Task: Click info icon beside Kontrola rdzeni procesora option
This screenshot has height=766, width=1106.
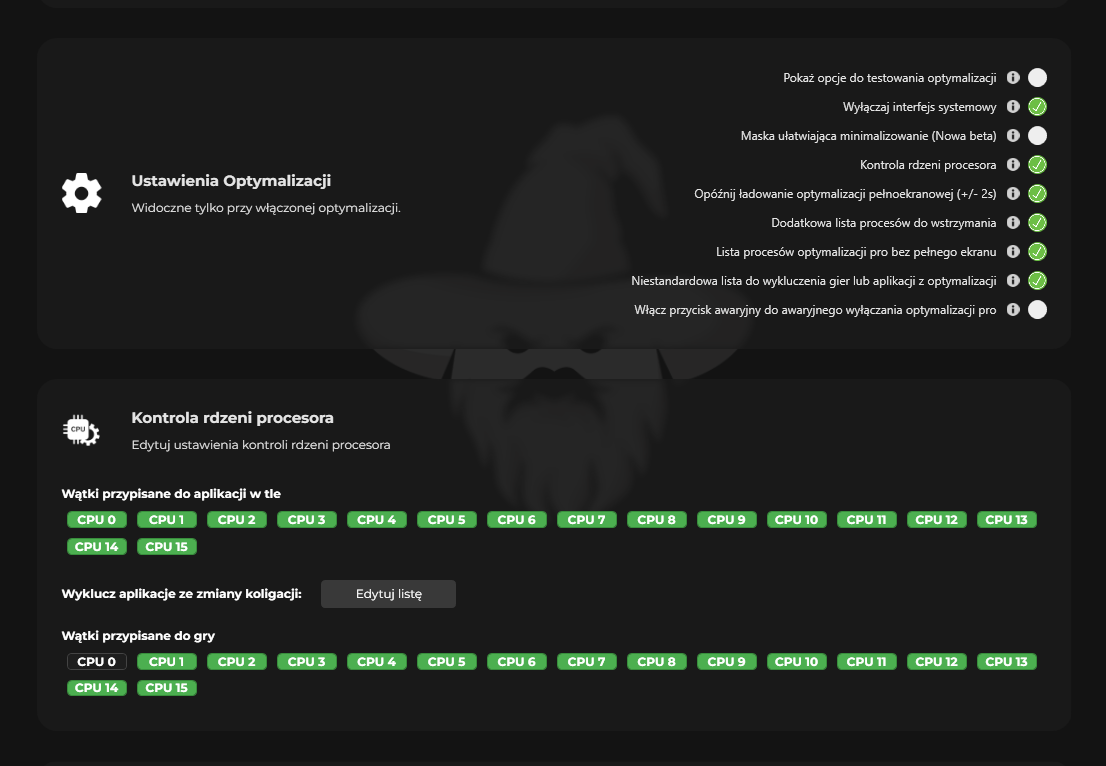Action: point(1013,165)
